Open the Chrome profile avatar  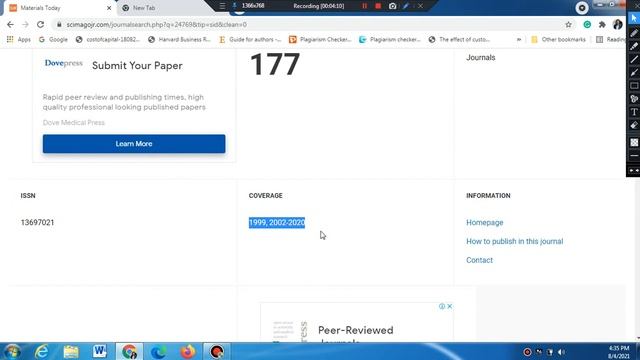pyautogui.click(x=618, y=24)
